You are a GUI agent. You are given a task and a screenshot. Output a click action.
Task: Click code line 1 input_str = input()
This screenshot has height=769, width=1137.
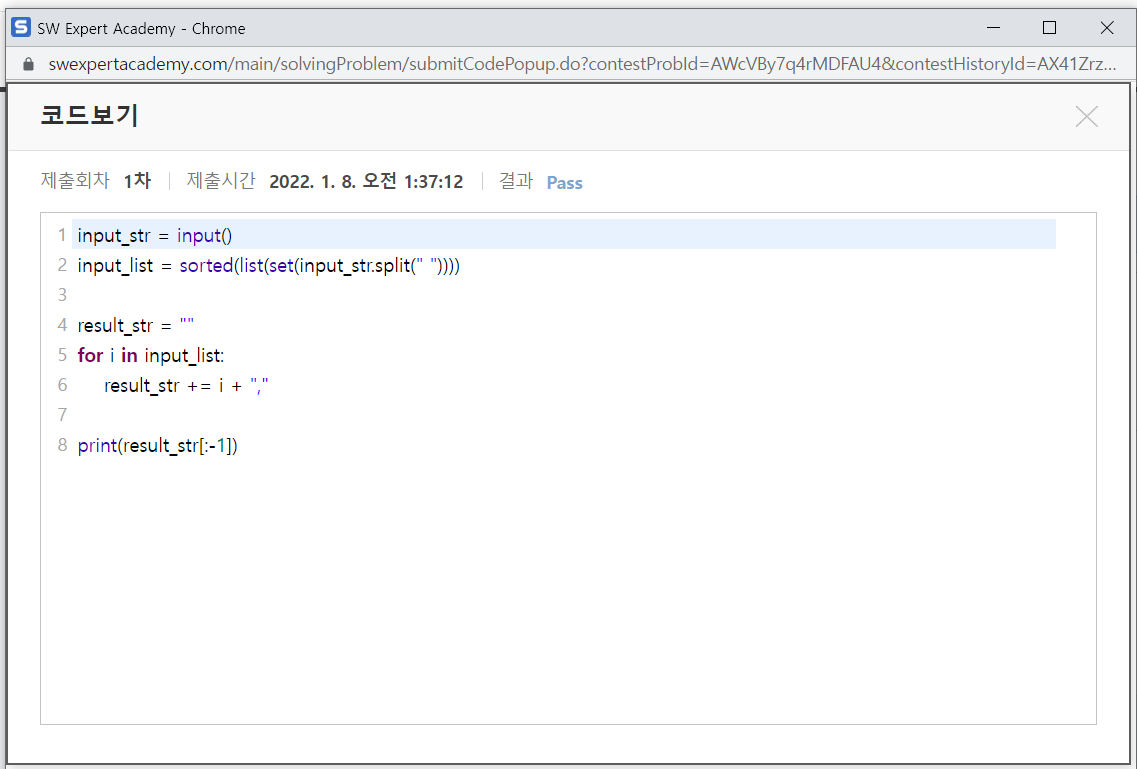(x=154, y=236)
